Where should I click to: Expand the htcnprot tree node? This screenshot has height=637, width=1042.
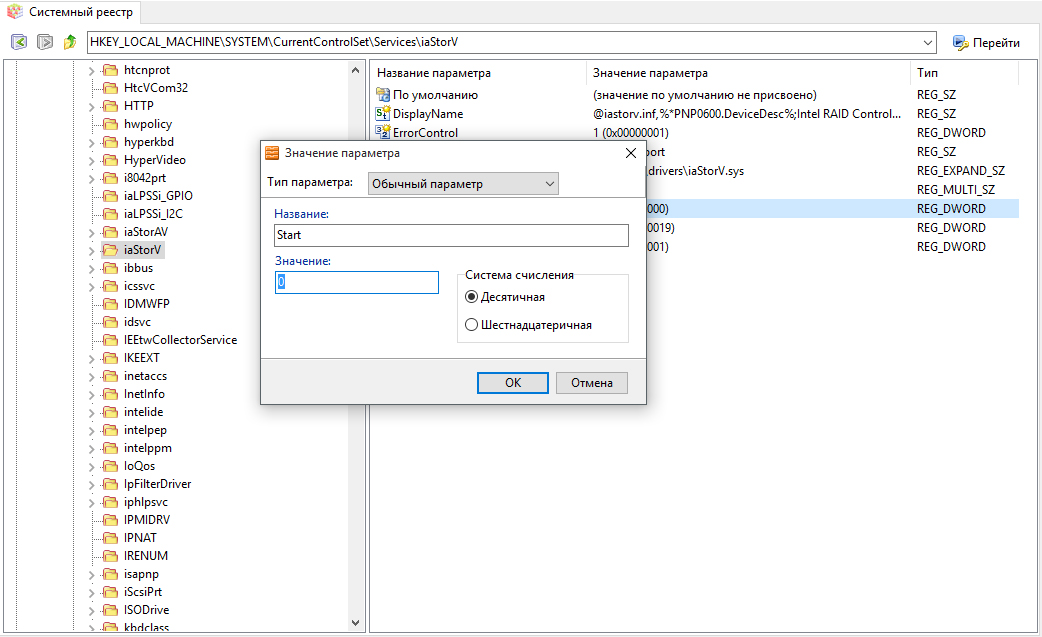[x=92, y=70]
